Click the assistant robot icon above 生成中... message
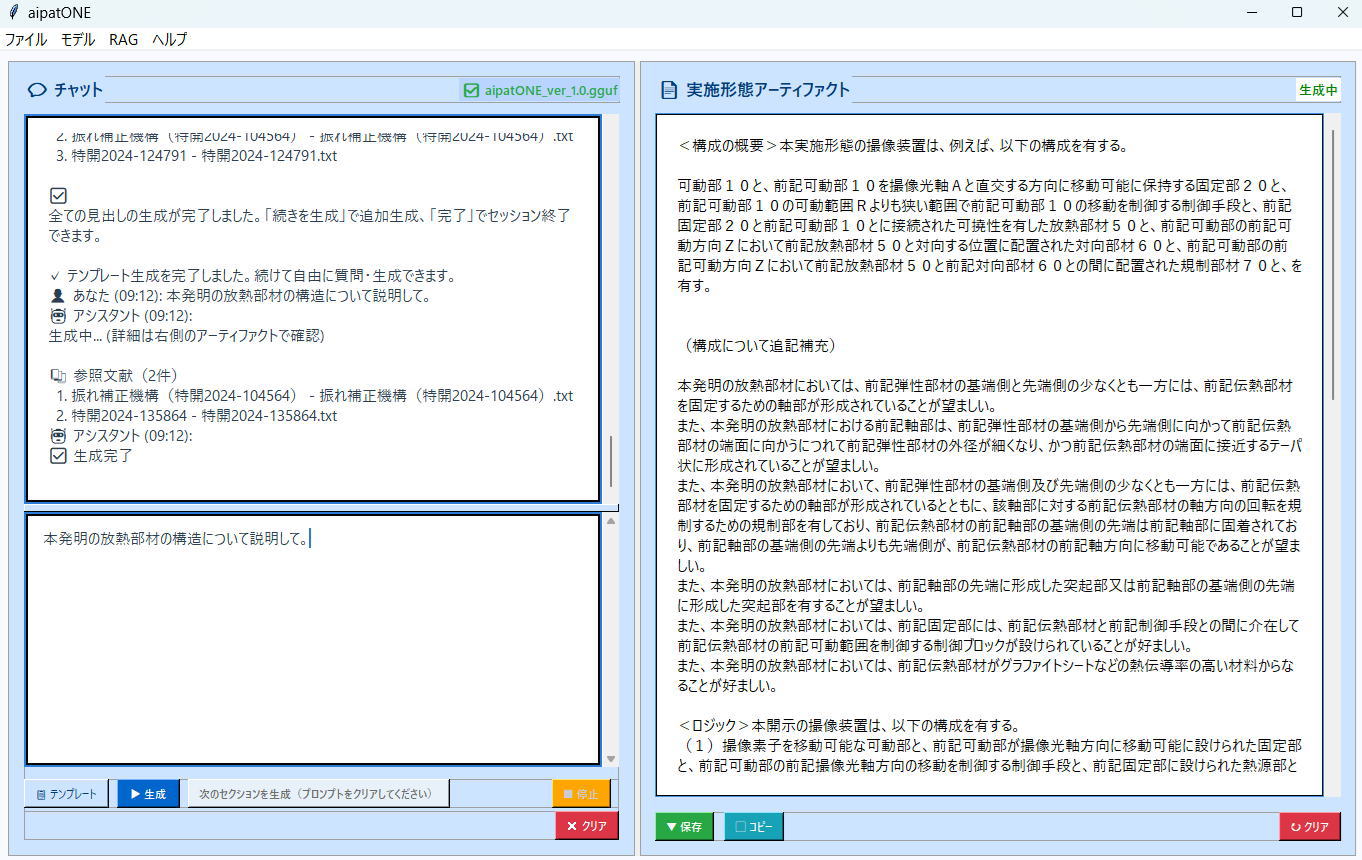 pyautogui.click(x=57, y=316)
